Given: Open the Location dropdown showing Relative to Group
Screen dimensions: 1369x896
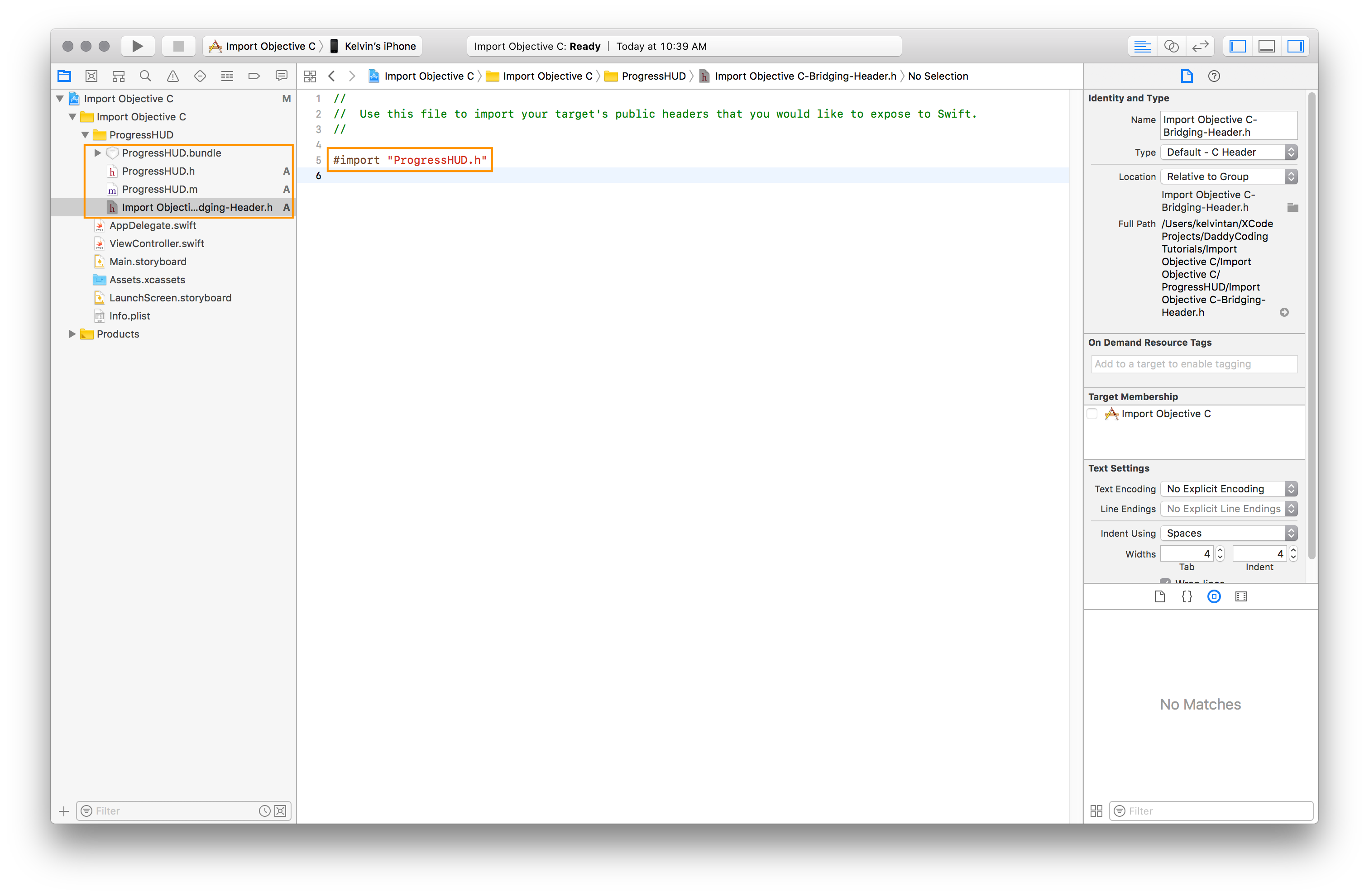Looking at the screenshot, I should pyautogui.click(x=1229, y=176).
